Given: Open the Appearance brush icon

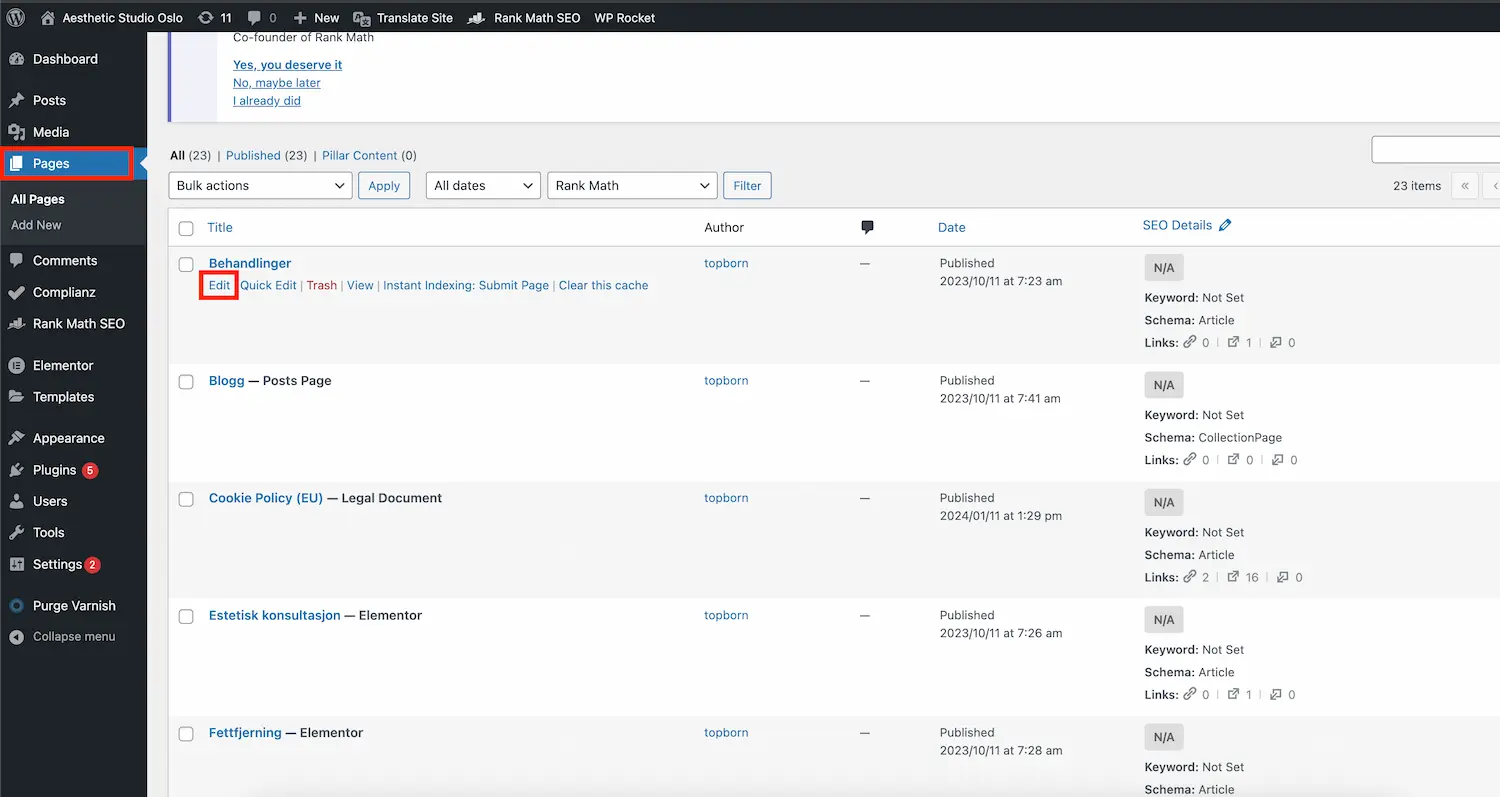Looking at the screenshot, I should (16, 438).
